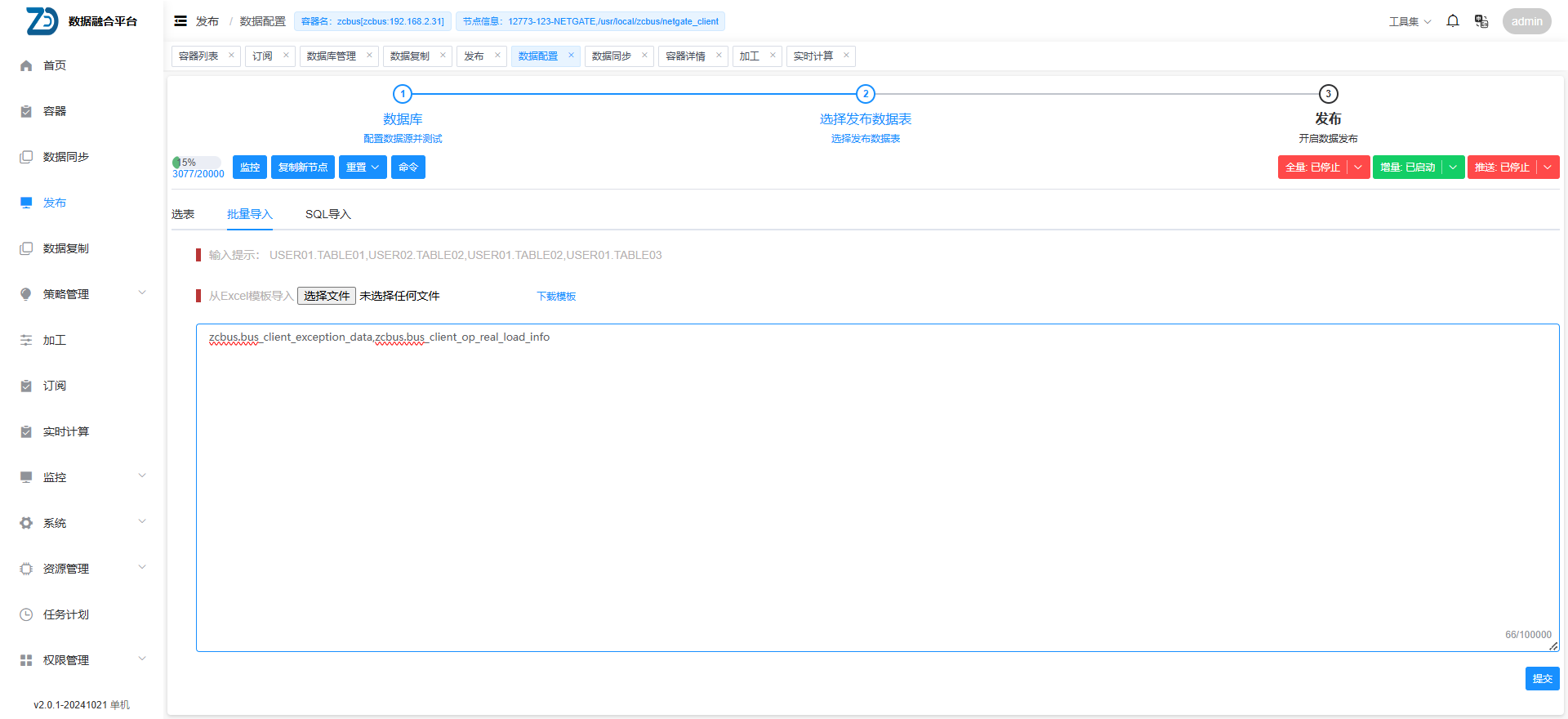
Task: Open the 增量: 已启动 dropdown arrow
Action: (1453, 167)
